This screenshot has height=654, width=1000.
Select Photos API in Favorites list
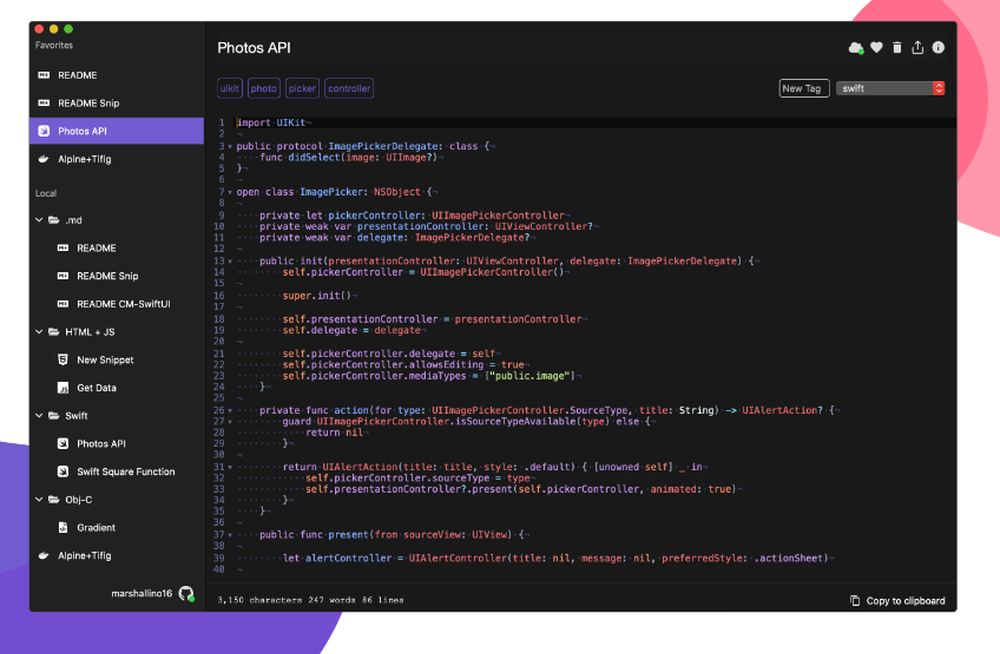click(117, 131)
